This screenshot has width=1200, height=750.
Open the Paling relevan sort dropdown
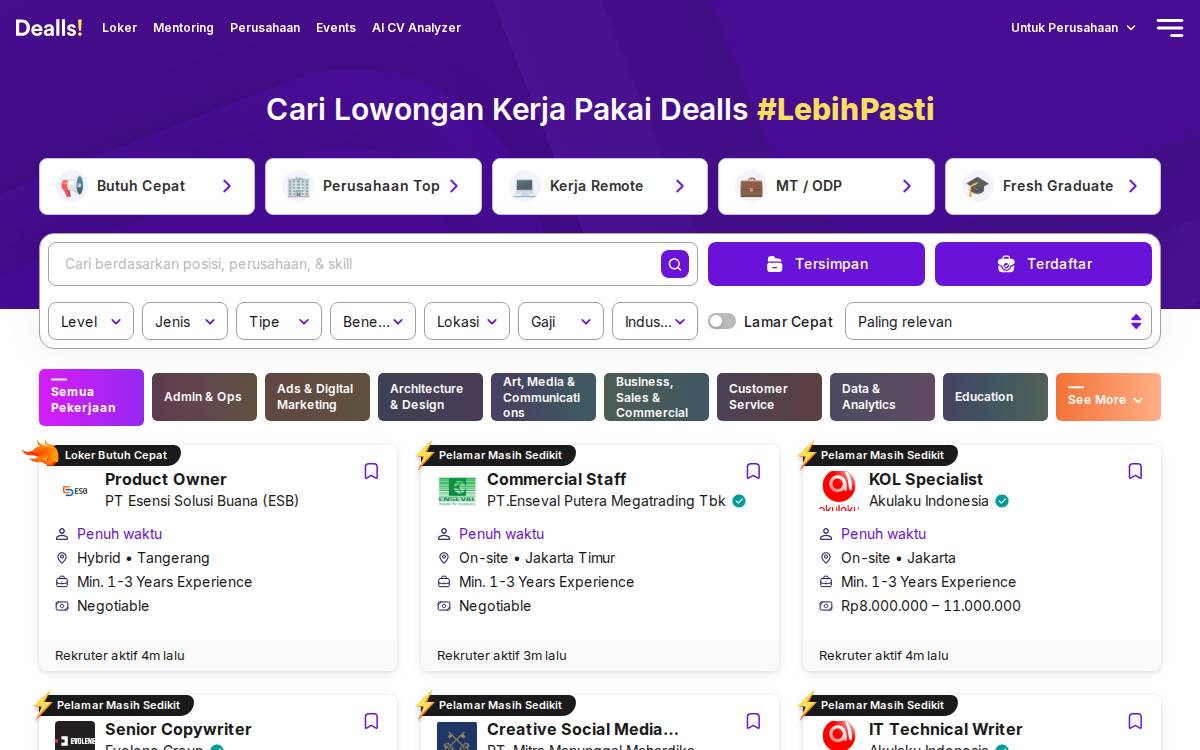point(998,321)
